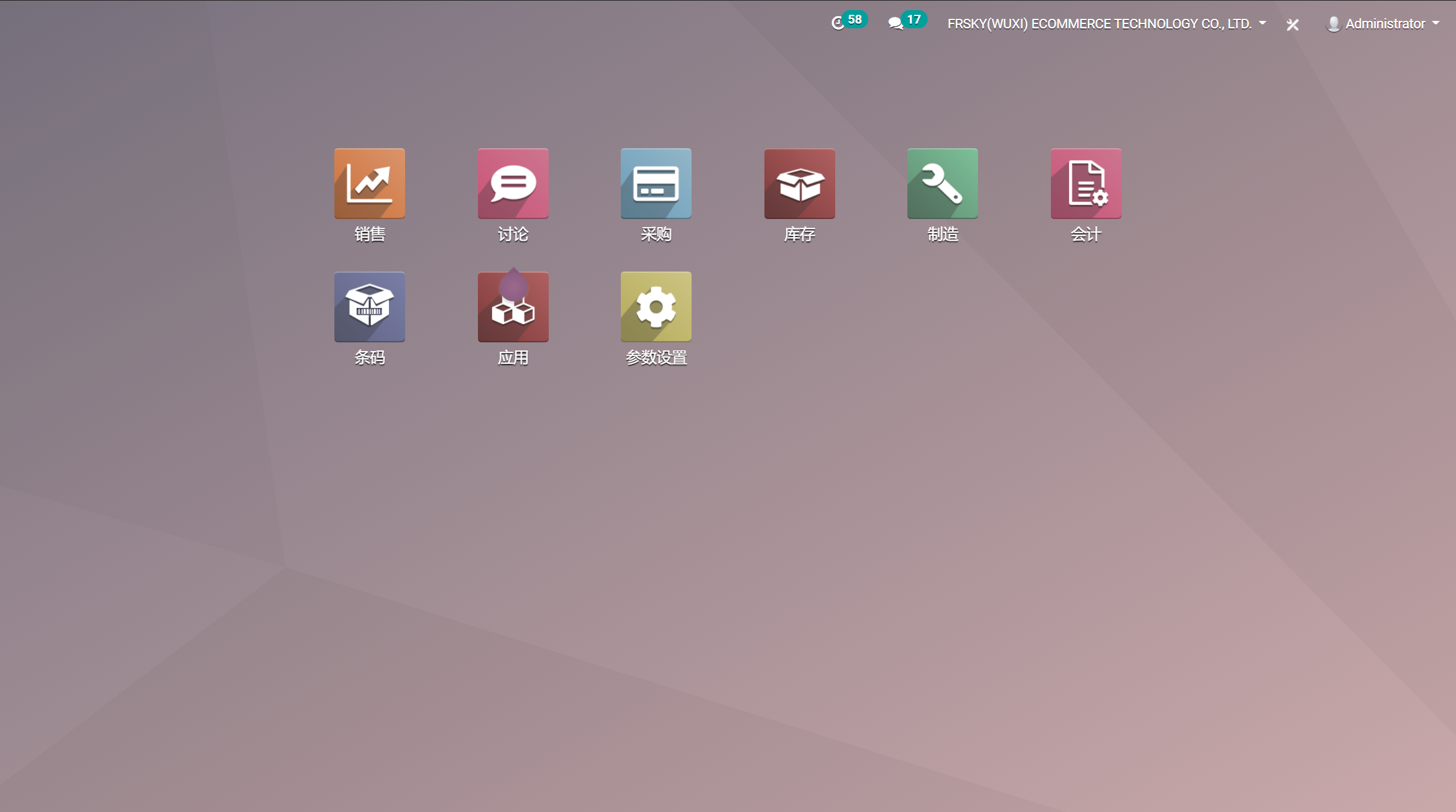This screenshot has height=812, width=1456.
Task: Open the 讨论 (Discuss) app icon
Action: [513, 183]
